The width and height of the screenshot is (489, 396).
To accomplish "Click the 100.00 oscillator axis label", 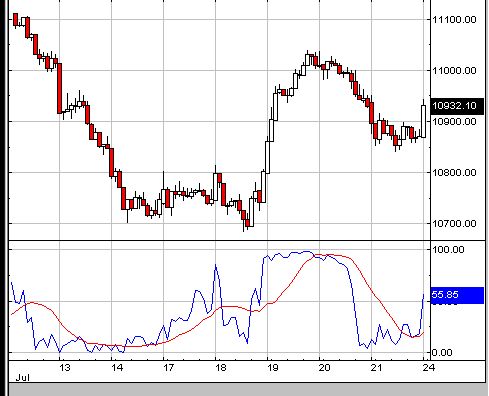I will pyautogui.click(x=448, y=250).
